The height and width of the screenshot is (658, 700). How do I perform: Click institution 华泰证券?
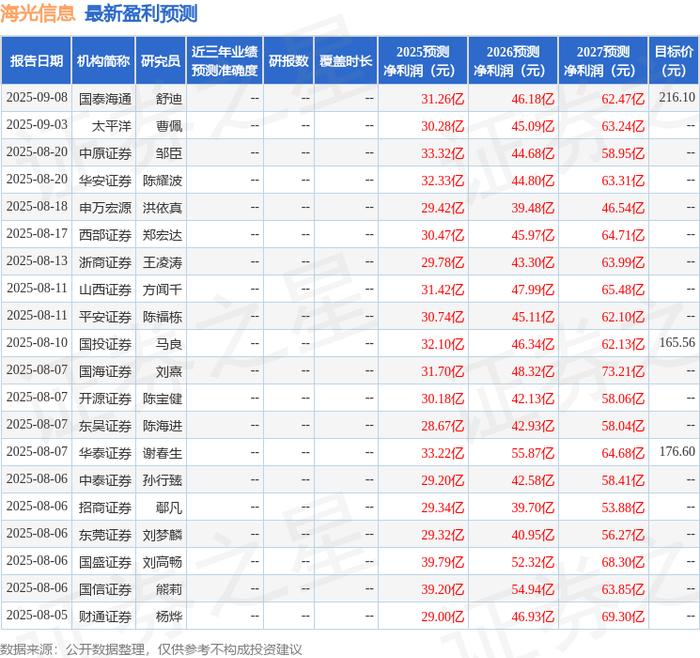coord(105,453)
